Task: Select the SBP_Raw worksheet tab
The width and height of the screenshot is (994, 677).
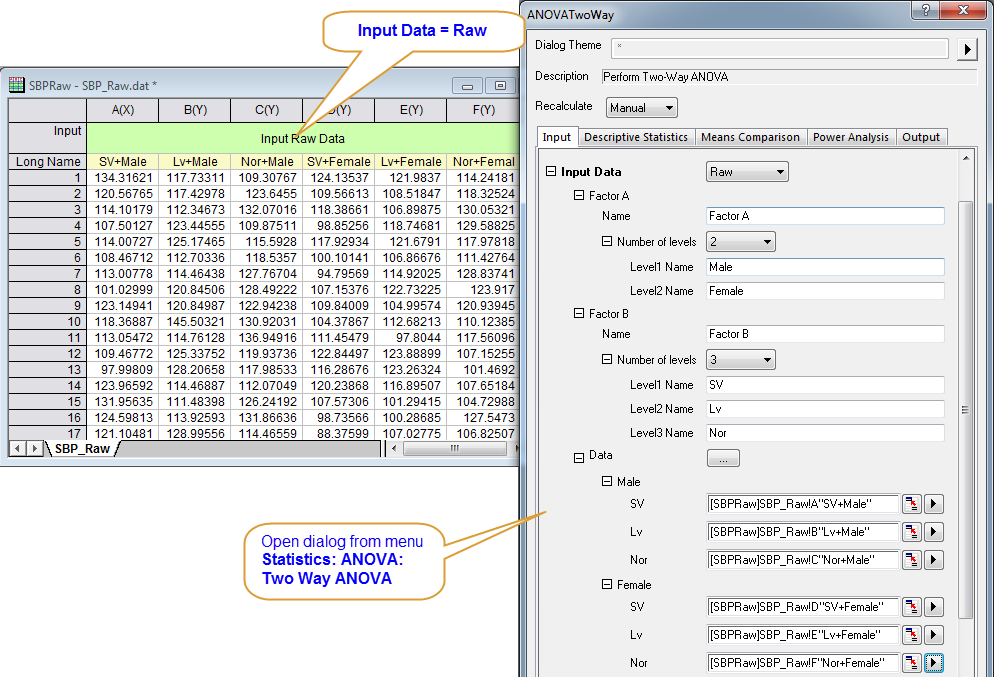Action: click(x=82, y=449)
